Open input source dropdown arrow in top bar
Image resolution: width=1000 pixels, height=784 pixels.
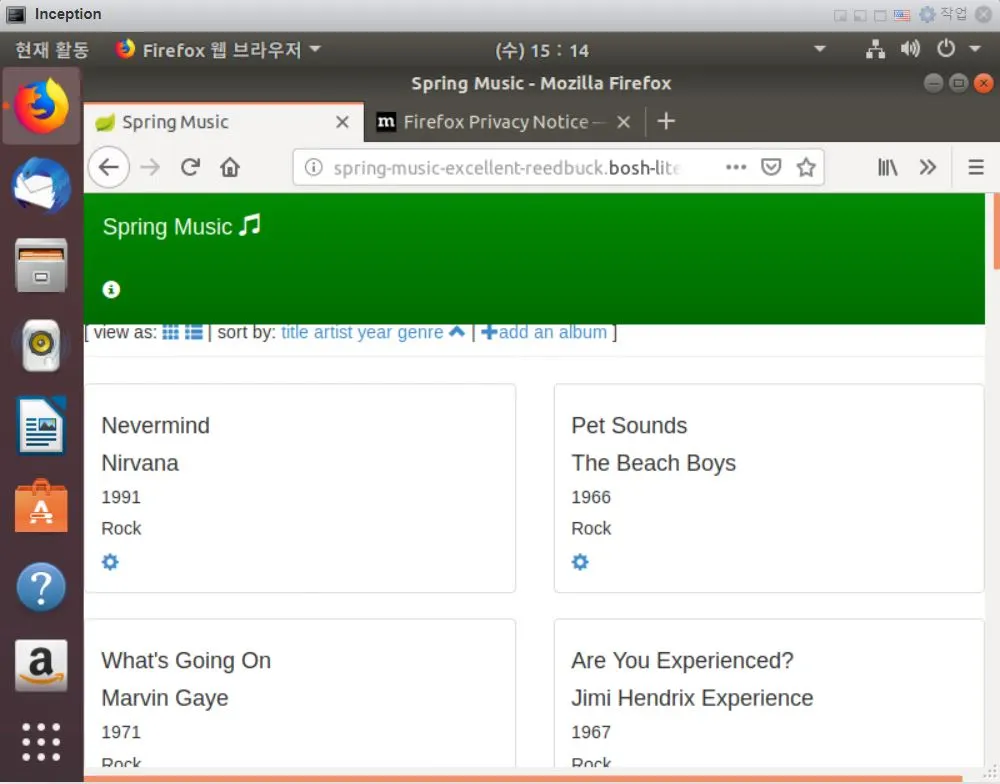(x=820, y=48)
